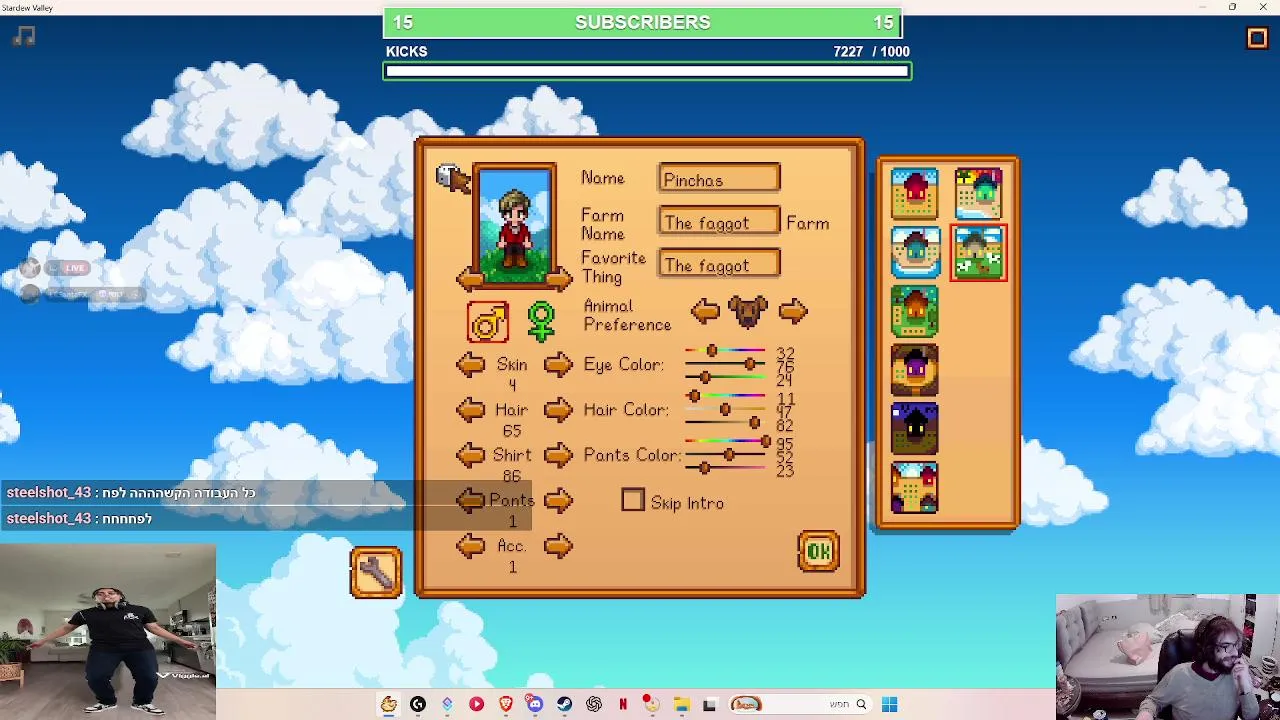The image size is (1280, 720).
Task: Choose the Standard farm type icon
Action: (915, 194)
